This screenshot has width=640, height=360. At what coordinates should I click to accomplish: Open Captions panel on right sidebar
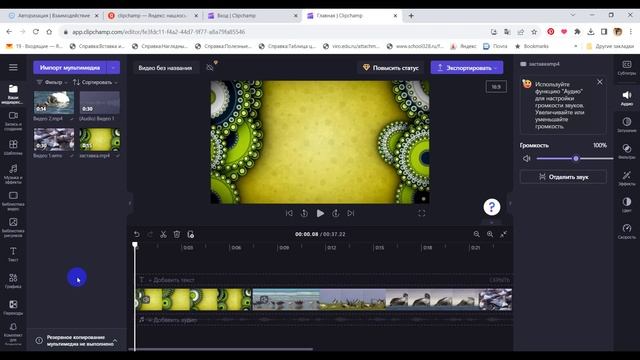click(x=627, y=67)
